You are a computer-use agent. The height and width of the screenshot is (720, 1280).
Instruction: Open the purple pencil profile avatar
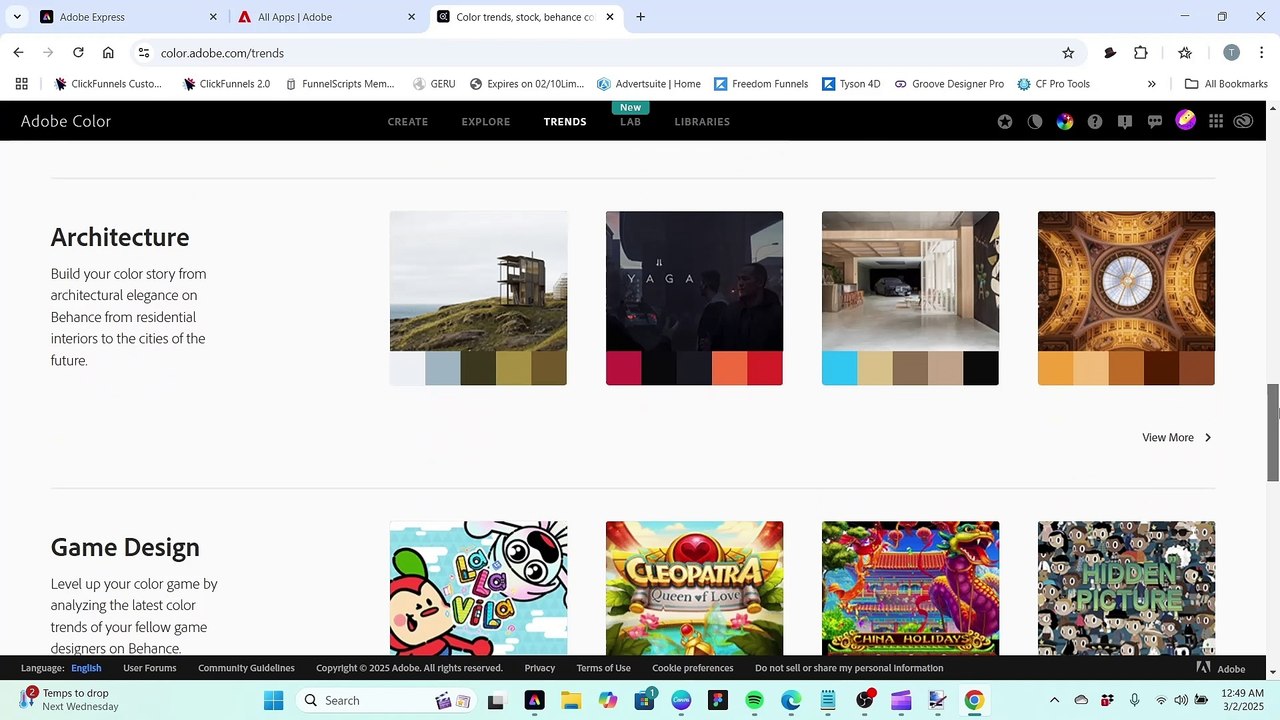point(1186,120)
